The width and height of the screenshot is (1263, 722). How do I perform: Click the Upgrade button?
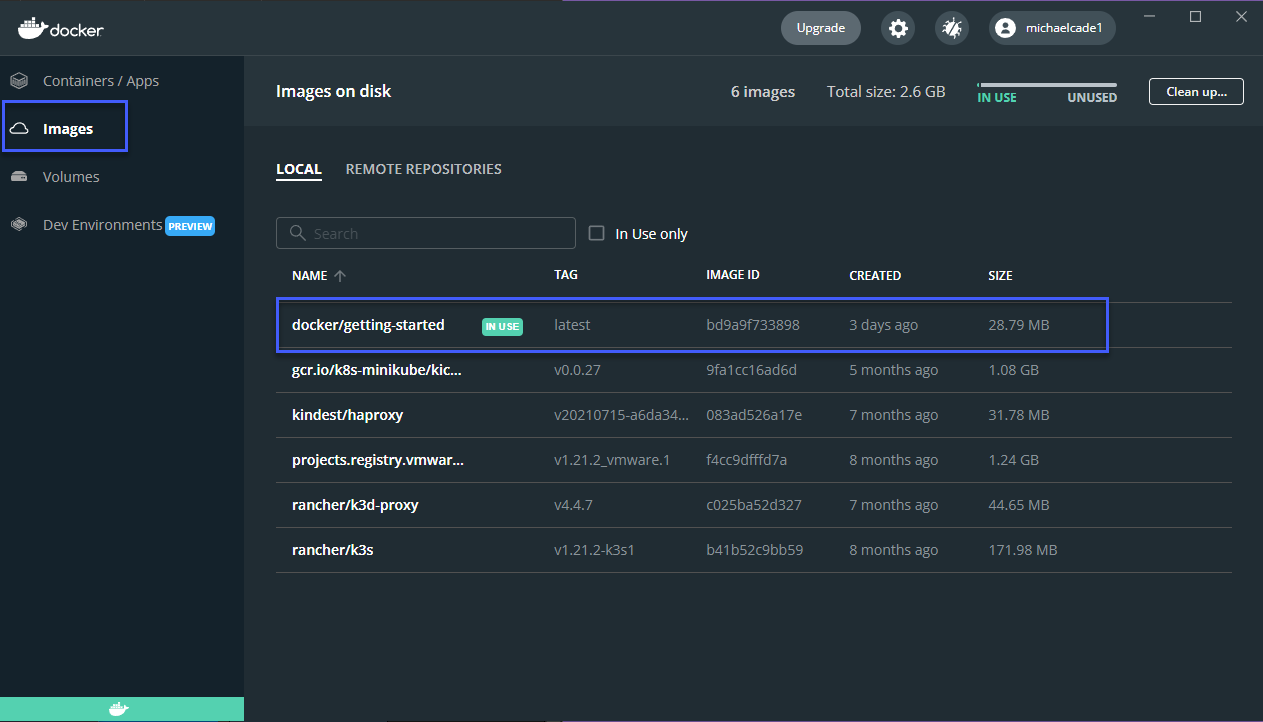(820, 28)
